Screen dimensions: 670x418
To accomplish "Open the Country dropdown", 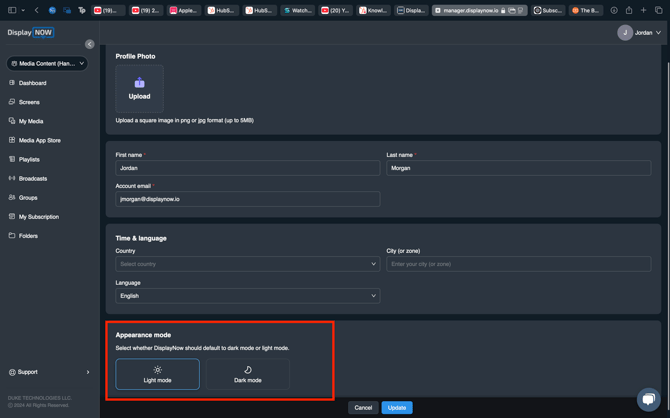I will (247, 264).
